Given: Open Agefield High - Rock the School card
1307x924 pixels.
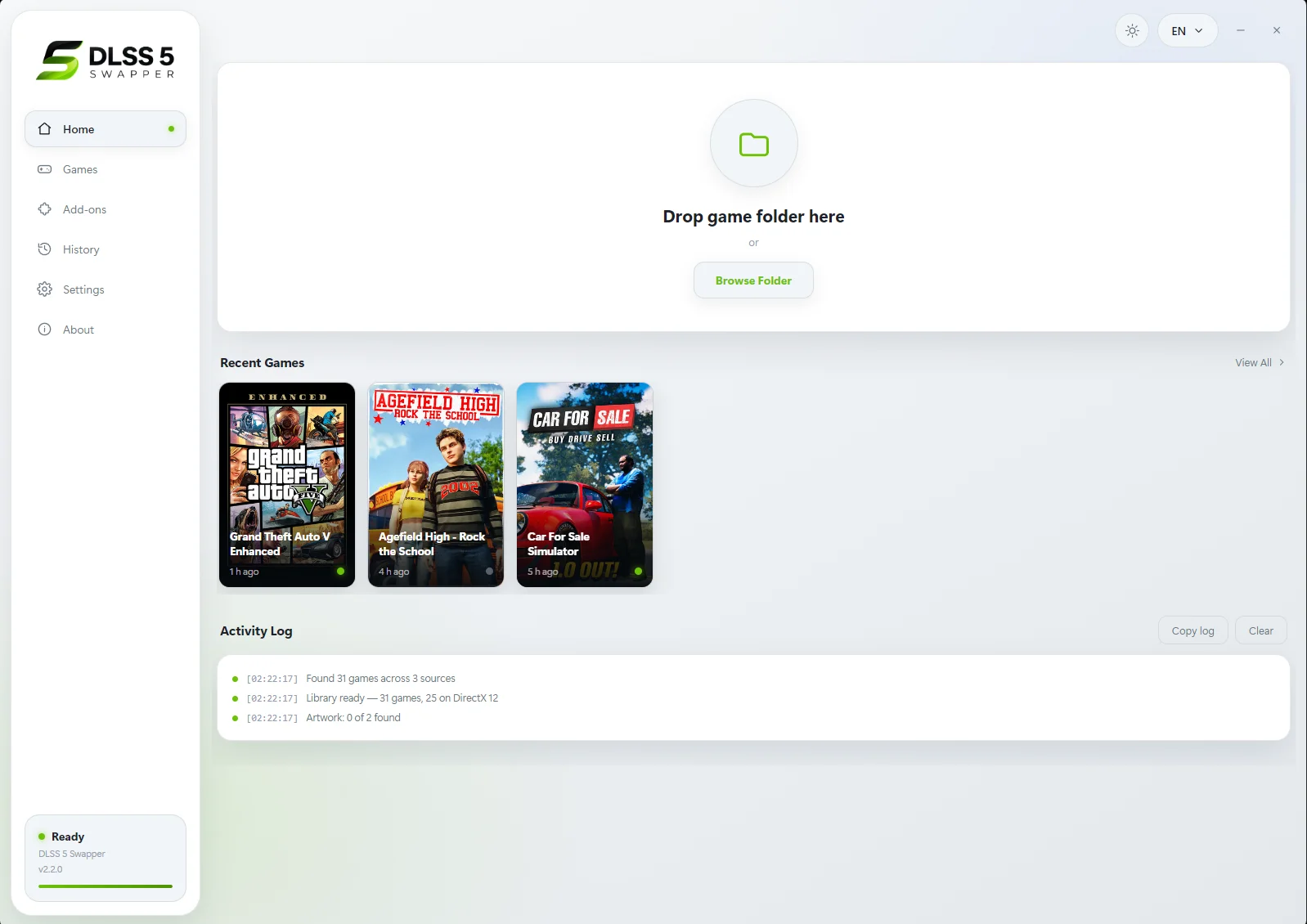Looking at the screenshot, I should (x=436, y=485).
